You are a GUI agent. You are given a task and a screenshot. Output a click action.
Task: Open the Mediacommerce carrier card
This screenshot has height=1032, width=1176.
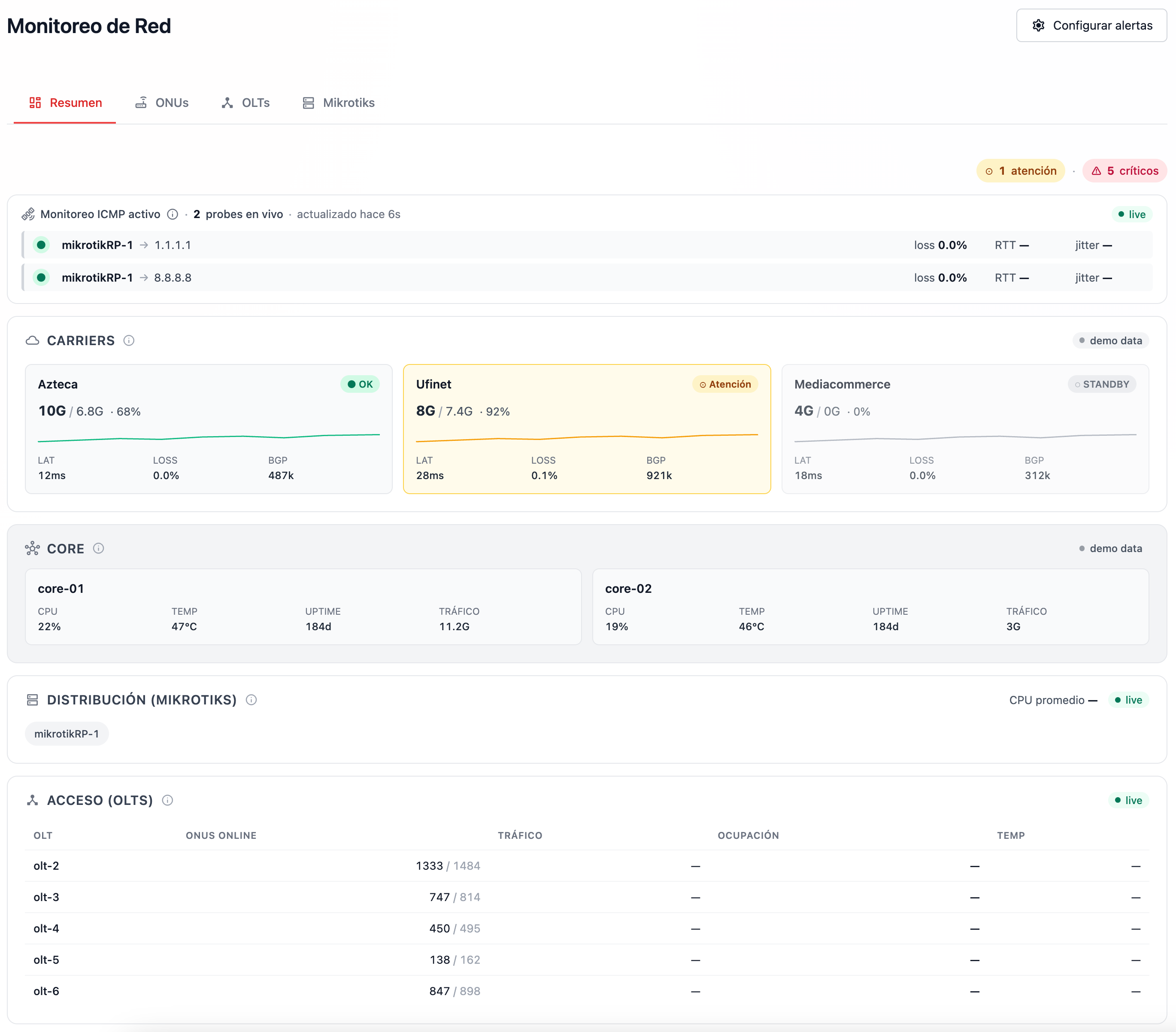pyautogui.click(x=965, y=429)
